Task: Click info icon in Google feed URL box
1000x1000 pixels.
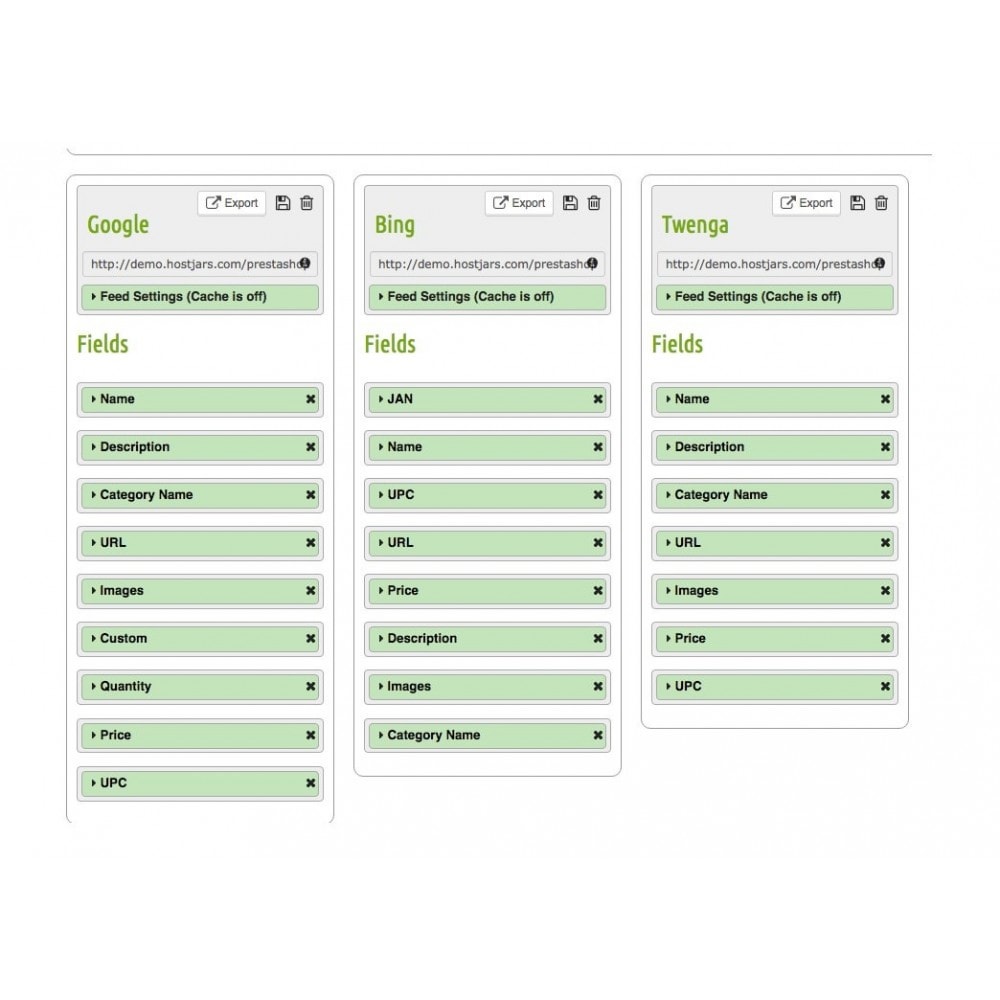Action: (x=305, y=263)
